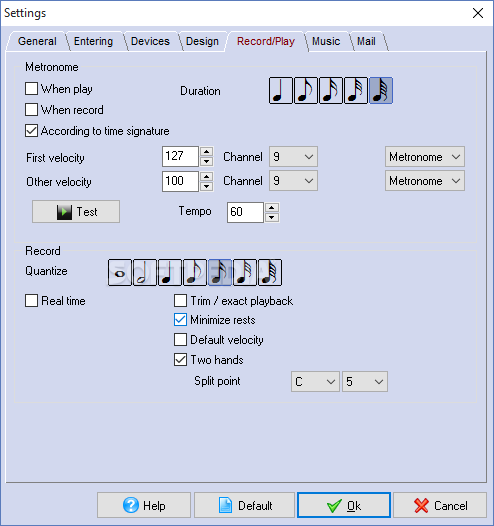Viewport: 494px width, 526px height.
Task: Click the Test metronome button
Action: [76, 212]
